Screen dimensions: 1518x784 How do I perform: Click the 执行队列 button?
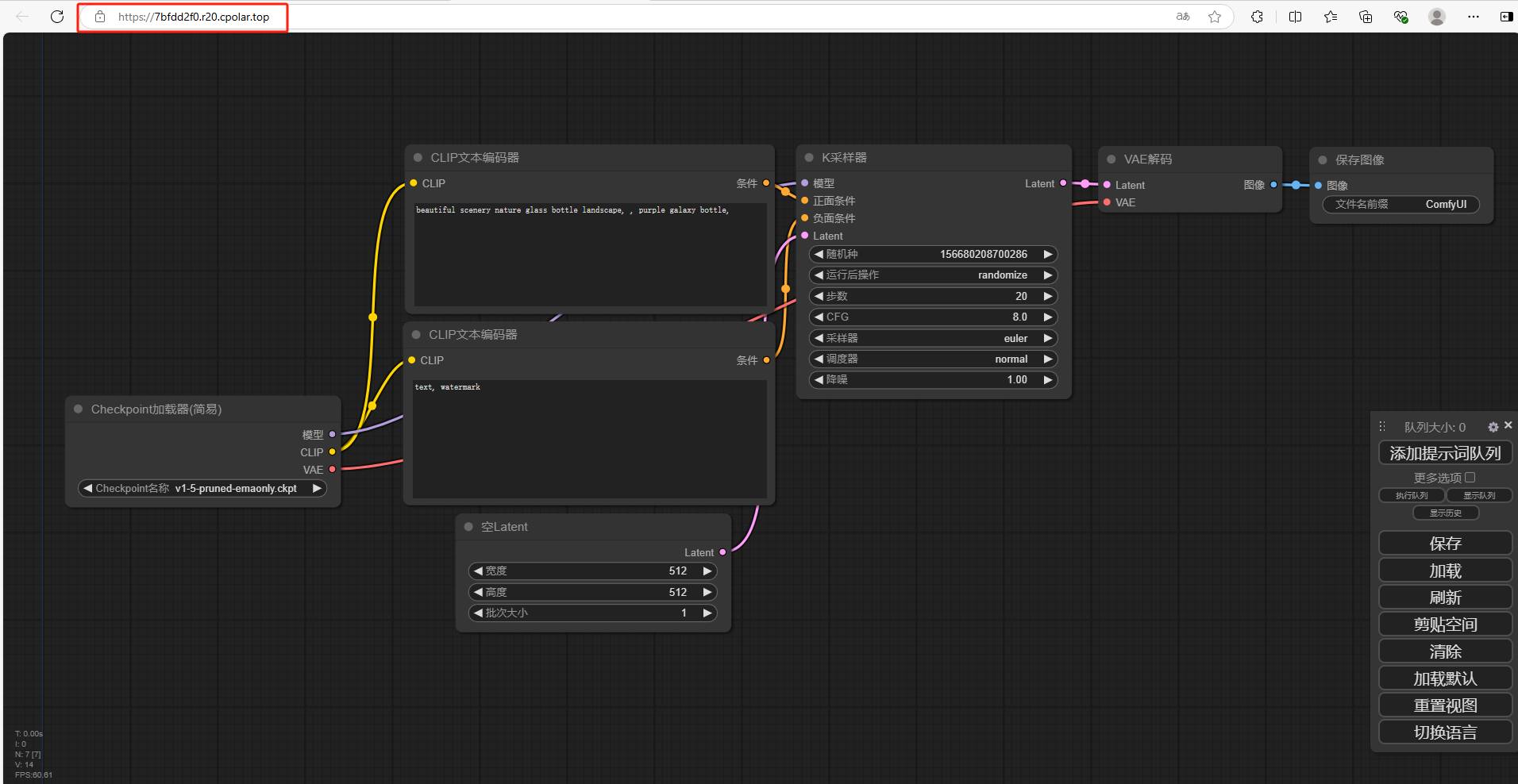point(1412,495)
